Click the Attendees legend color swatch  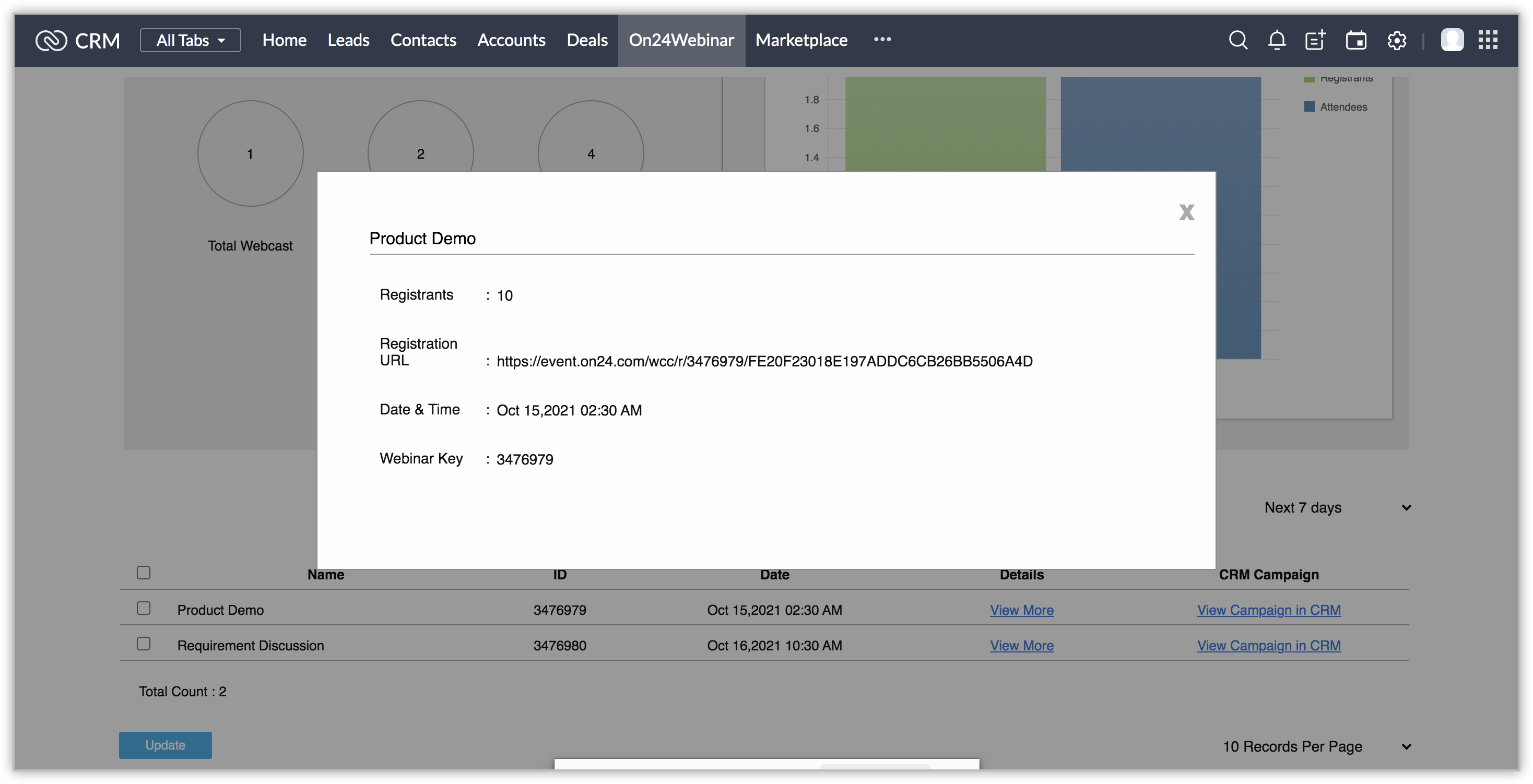tap(1308, 107)
